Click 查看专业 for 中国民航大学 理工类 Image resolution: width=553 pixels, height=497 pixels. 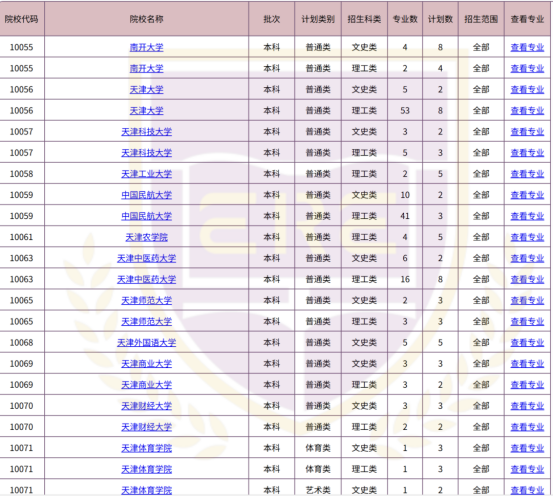click(527, 216)
